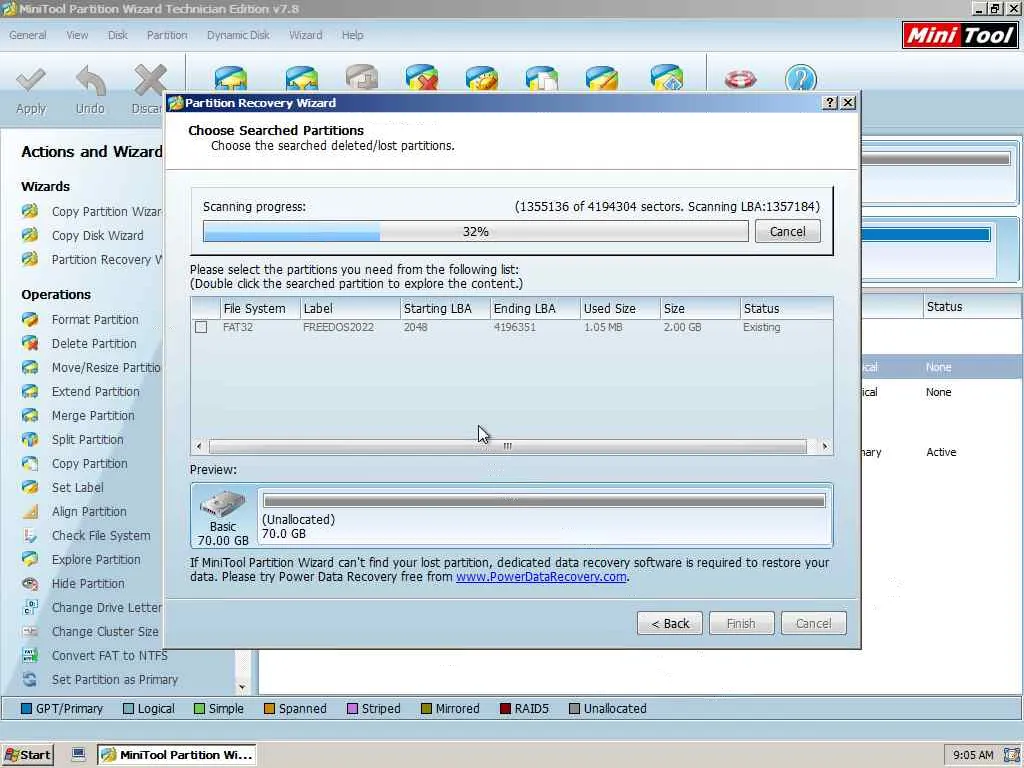Click the Change Cluster Size icon

pyautogui.click(x=30, y=632)
